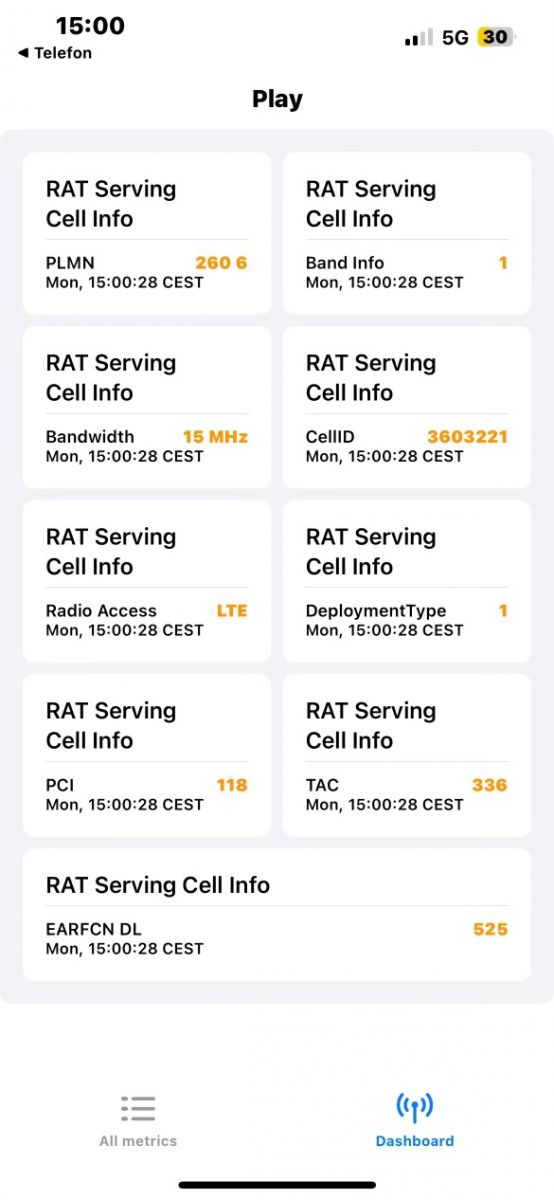Go back to Telefon app
The width and height of the screenshot is (554, 1200).
click(x=55, y=53)
